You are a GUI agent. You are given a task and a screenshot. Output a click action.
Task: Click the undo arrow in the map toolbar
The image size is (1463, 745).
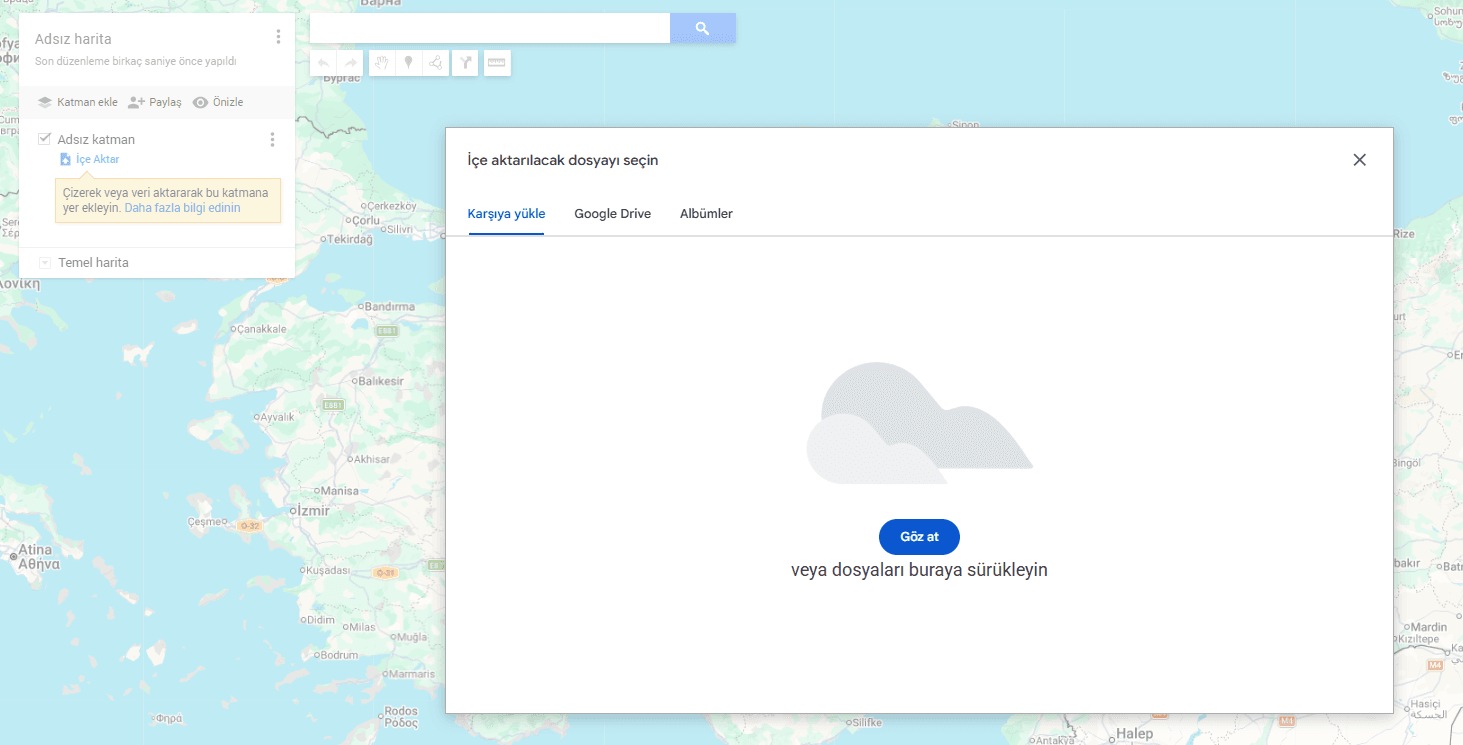point(323,63)
